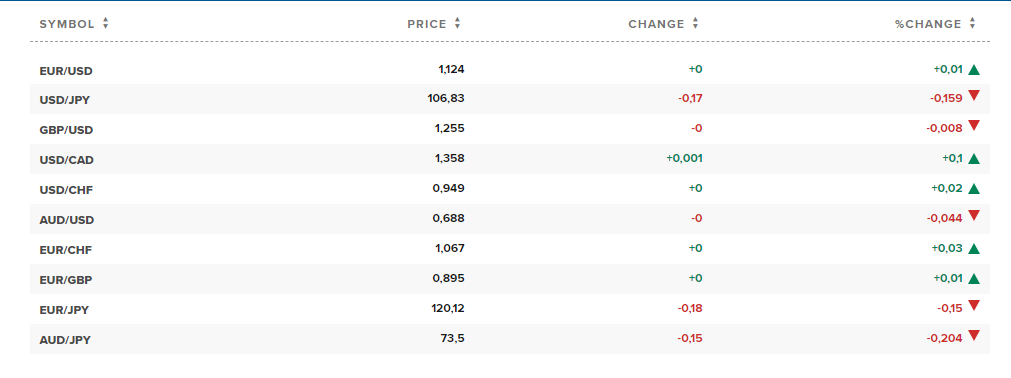Click the EUR/JPY symbol
This screenshot has height=378, width=1011.
(64, 310)
